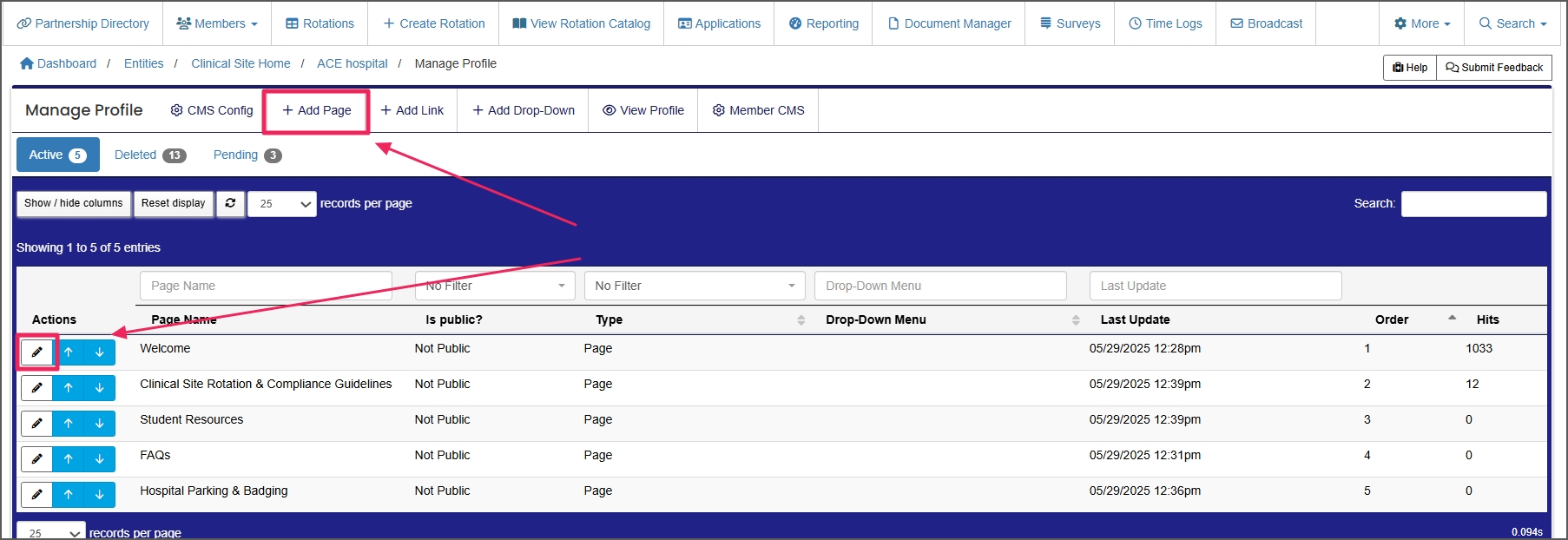The height and width of the screenshot is (540, 1568).
Task: Click Show / hide columns button
Action: [x=74, y=203]
